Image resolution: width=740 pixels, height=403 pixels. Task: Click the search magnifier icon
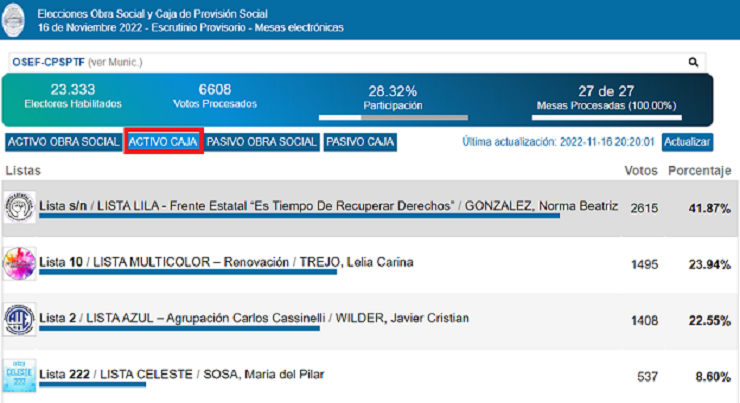(x=694, y=62)
